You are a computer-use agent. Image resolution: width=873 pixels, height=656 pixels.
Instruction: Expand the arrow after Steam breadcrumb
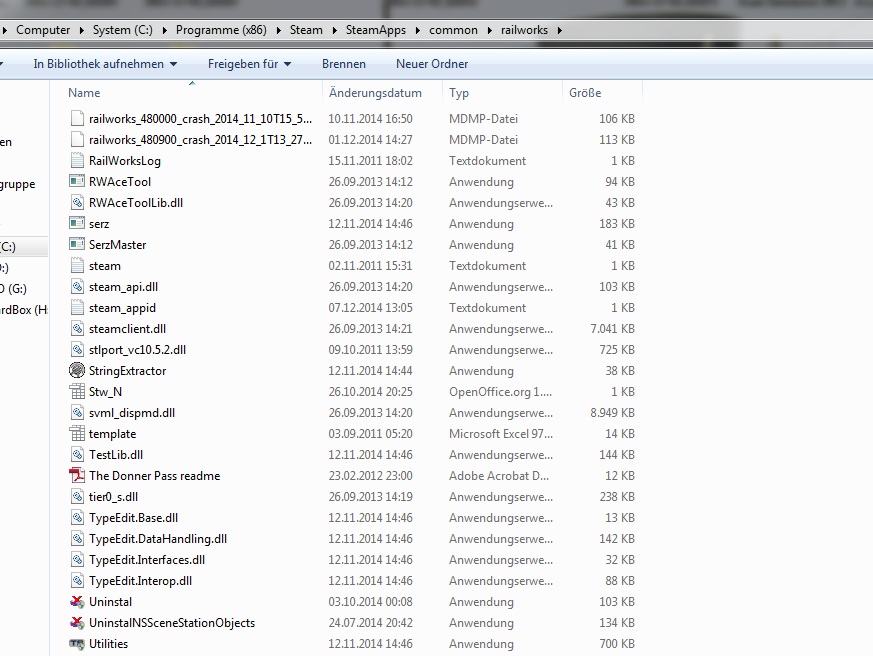(335, 30)
